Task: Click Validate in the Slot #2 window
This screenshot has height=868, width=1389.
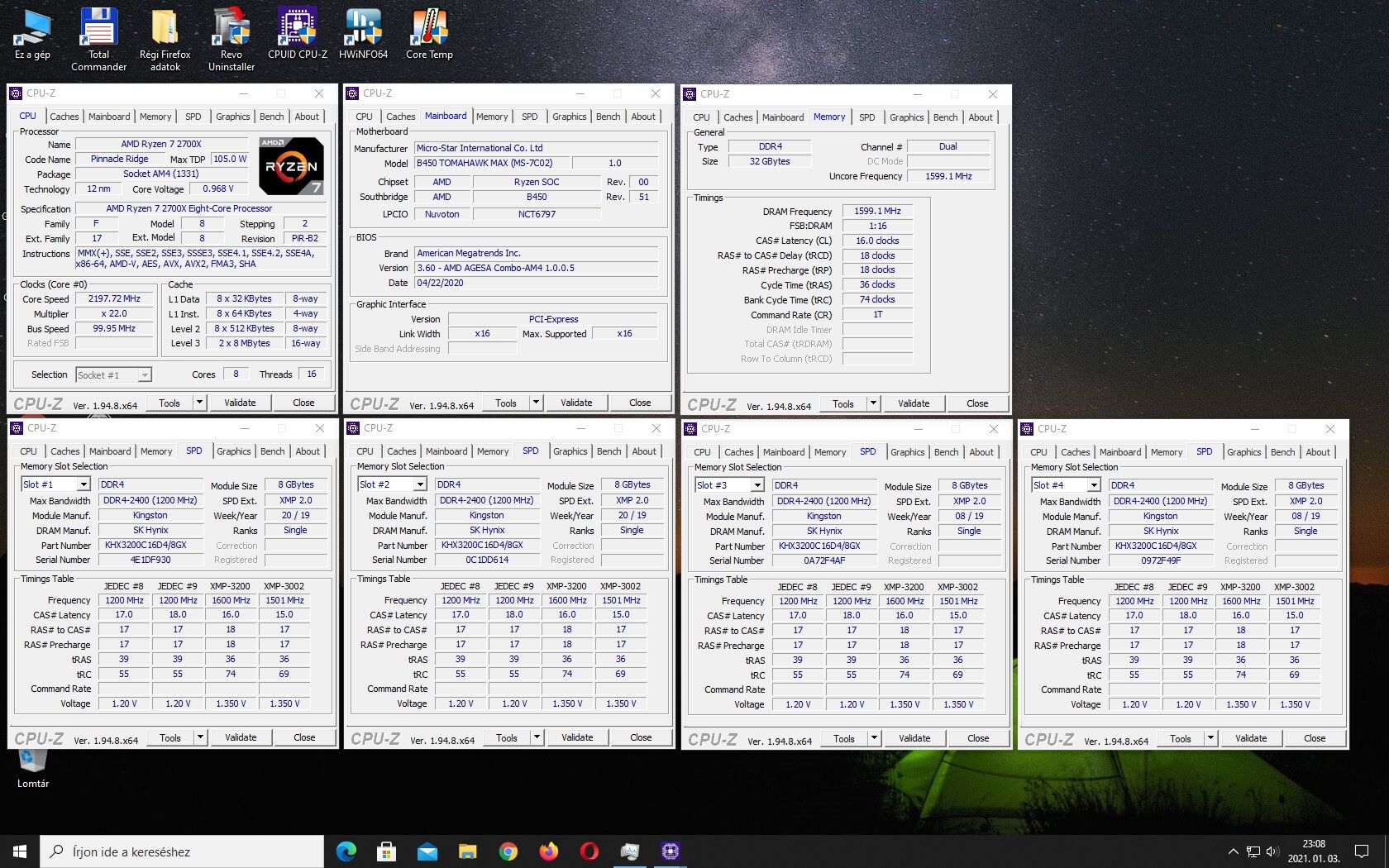Action: pyautogui.click(x=577, y=737)
